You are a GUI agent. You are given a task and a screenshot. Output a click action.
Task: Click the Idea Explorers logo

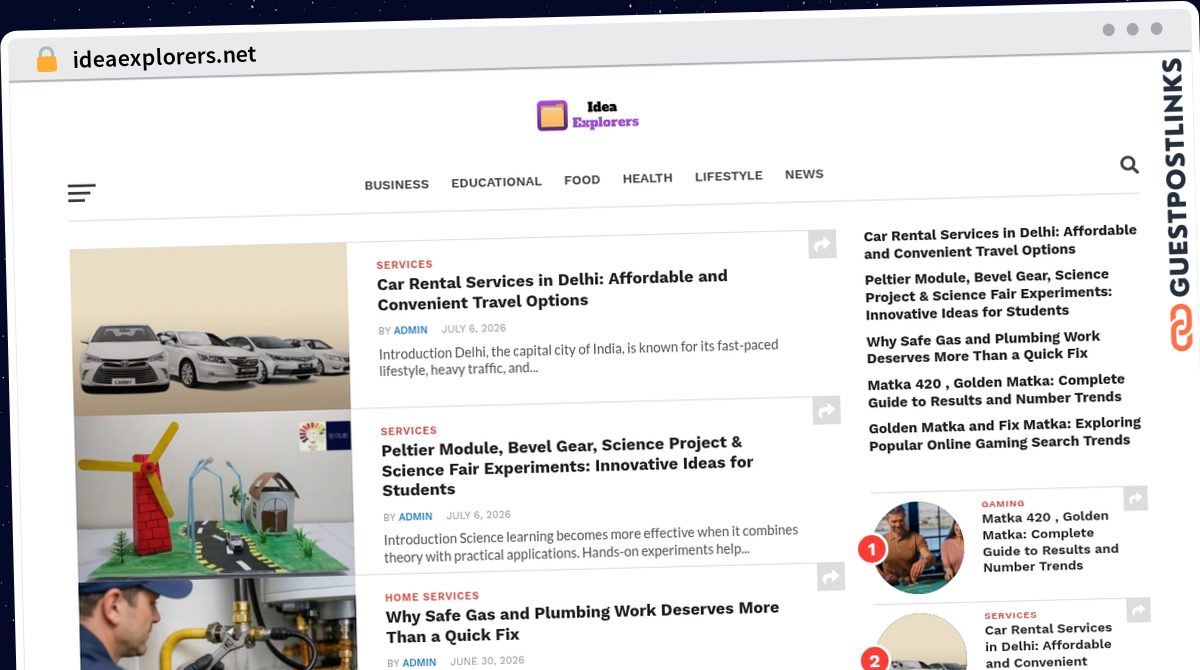[587, 116]
